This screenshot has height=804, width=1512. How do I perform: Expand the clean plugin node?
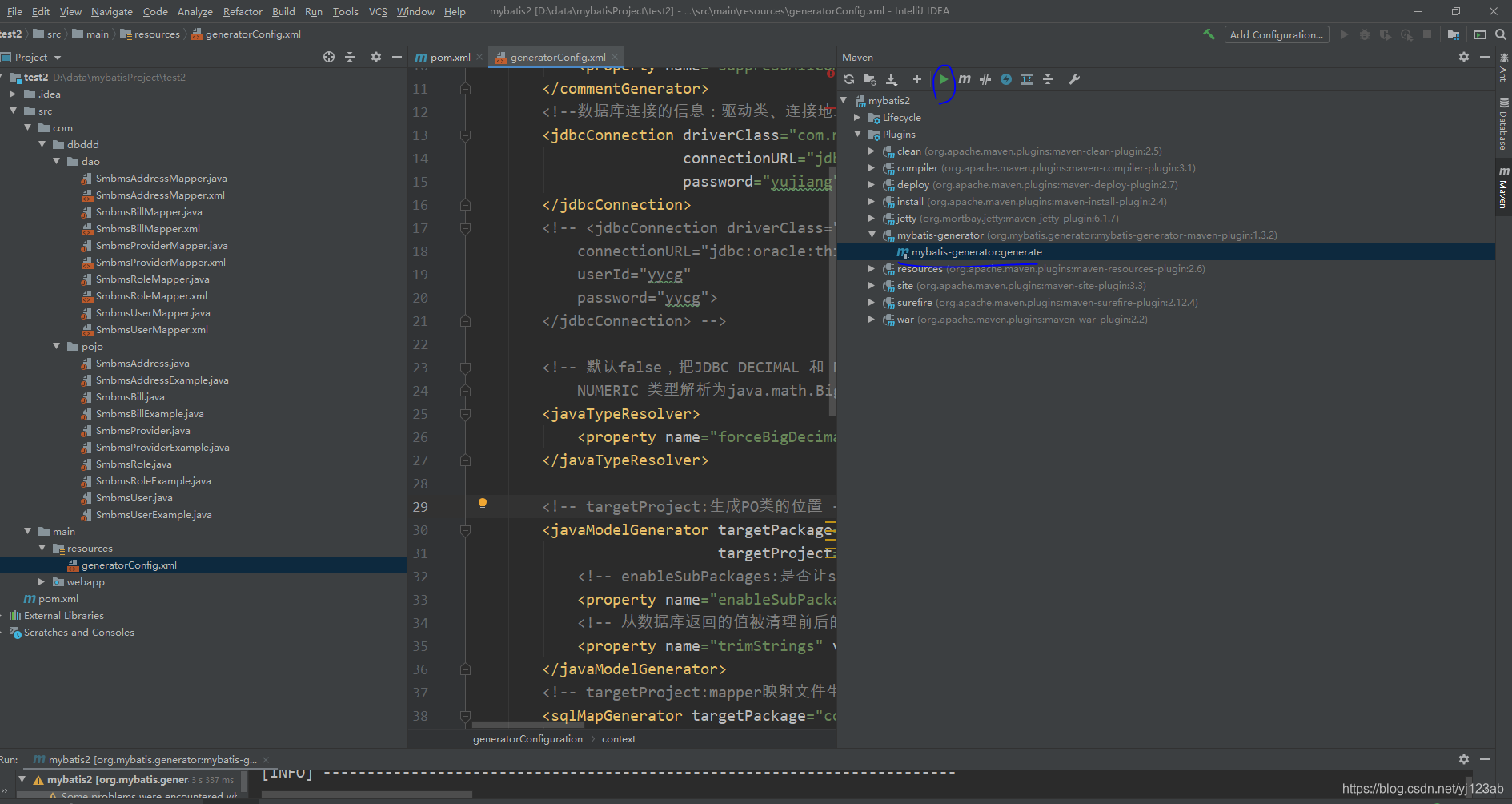pyautogui.click(x=872, y=151)
